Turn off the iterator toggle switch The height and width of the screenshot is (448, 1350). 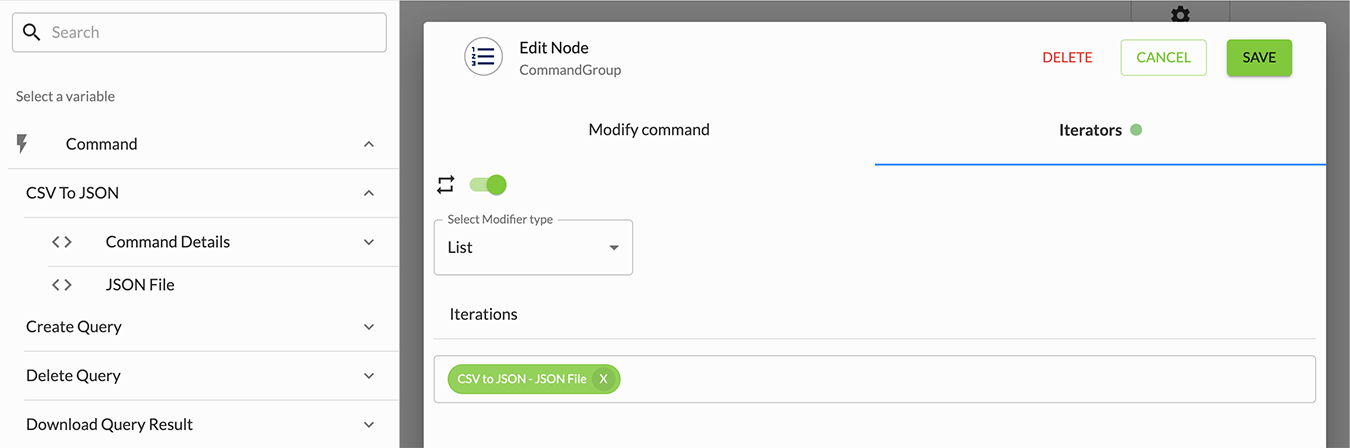pyautogui.click(x=489, y=184)
